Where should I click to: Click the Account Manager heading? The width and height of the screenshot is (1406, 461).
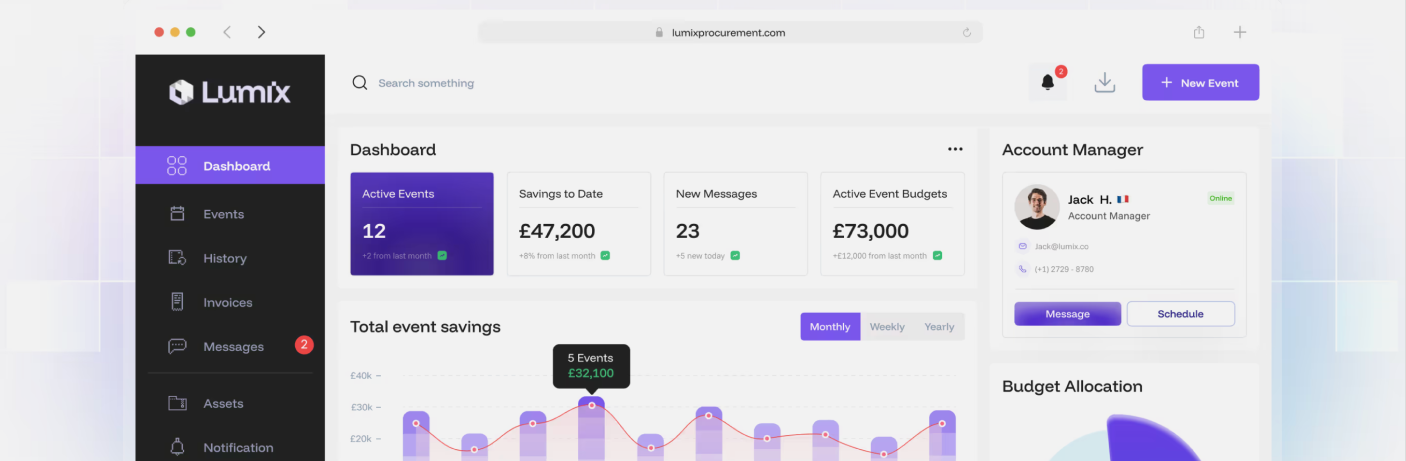[x=1072, y=150]
